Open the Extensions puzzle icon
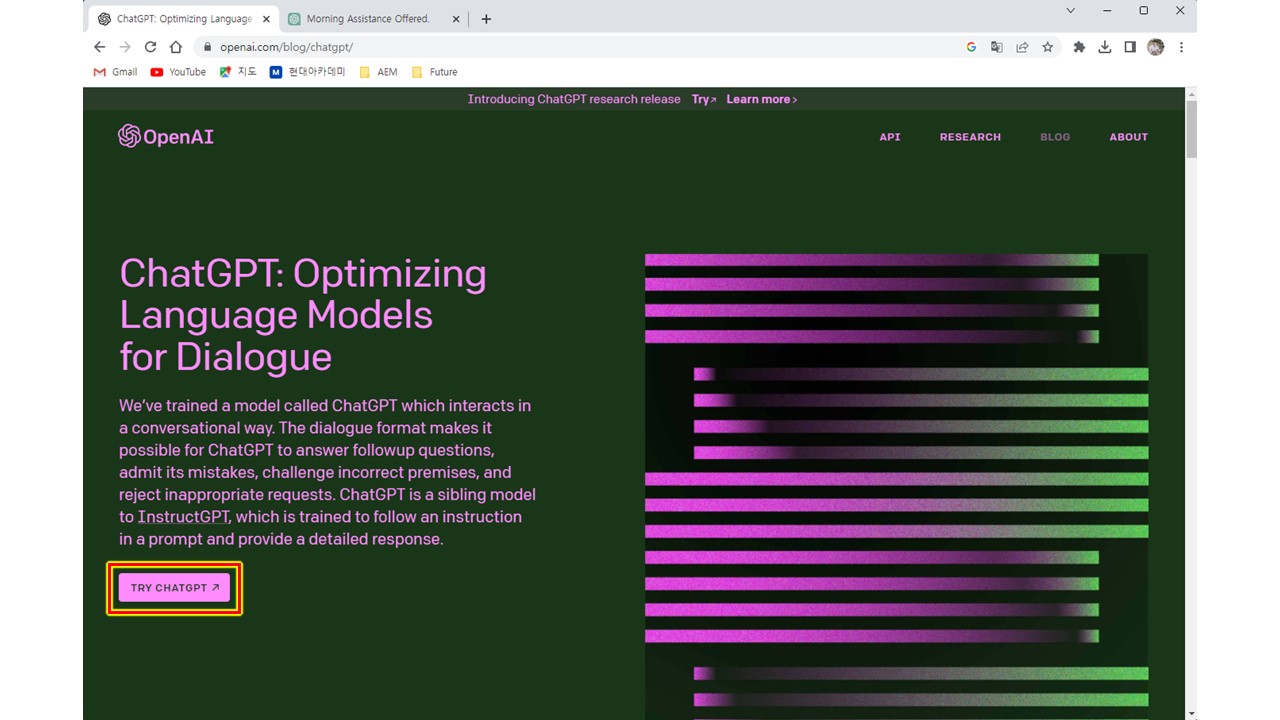 [x=1079, y=47]
